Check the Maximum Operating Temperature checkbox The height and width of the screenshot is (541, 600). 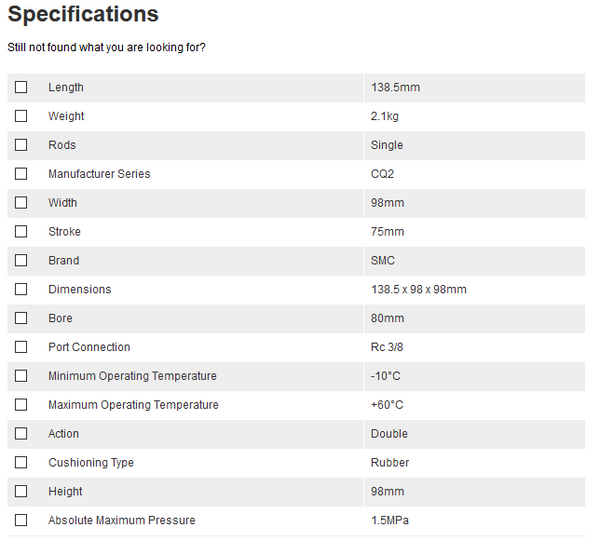(21, 405)
